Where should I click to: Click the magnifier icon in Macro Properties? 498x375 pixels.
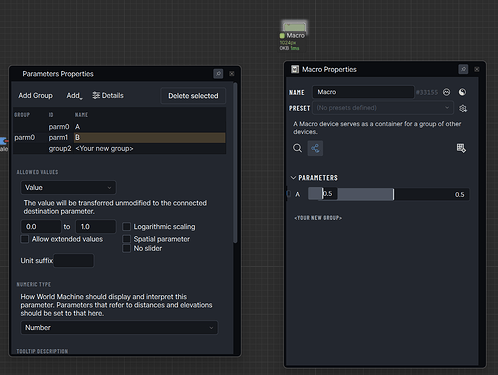tap(297, 148)
